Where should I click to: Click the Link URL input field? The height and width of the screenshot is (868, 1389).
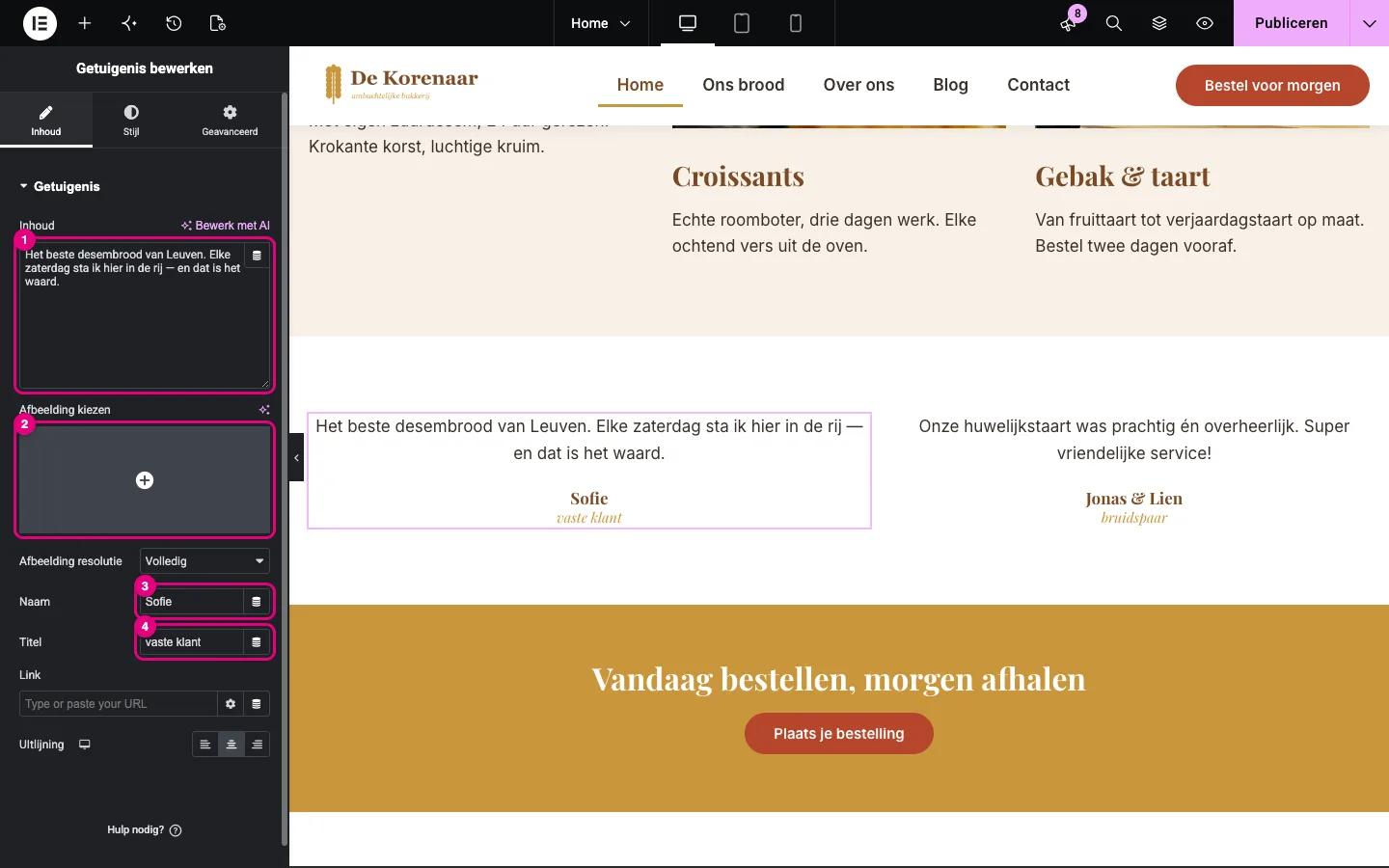coord(118,704)
